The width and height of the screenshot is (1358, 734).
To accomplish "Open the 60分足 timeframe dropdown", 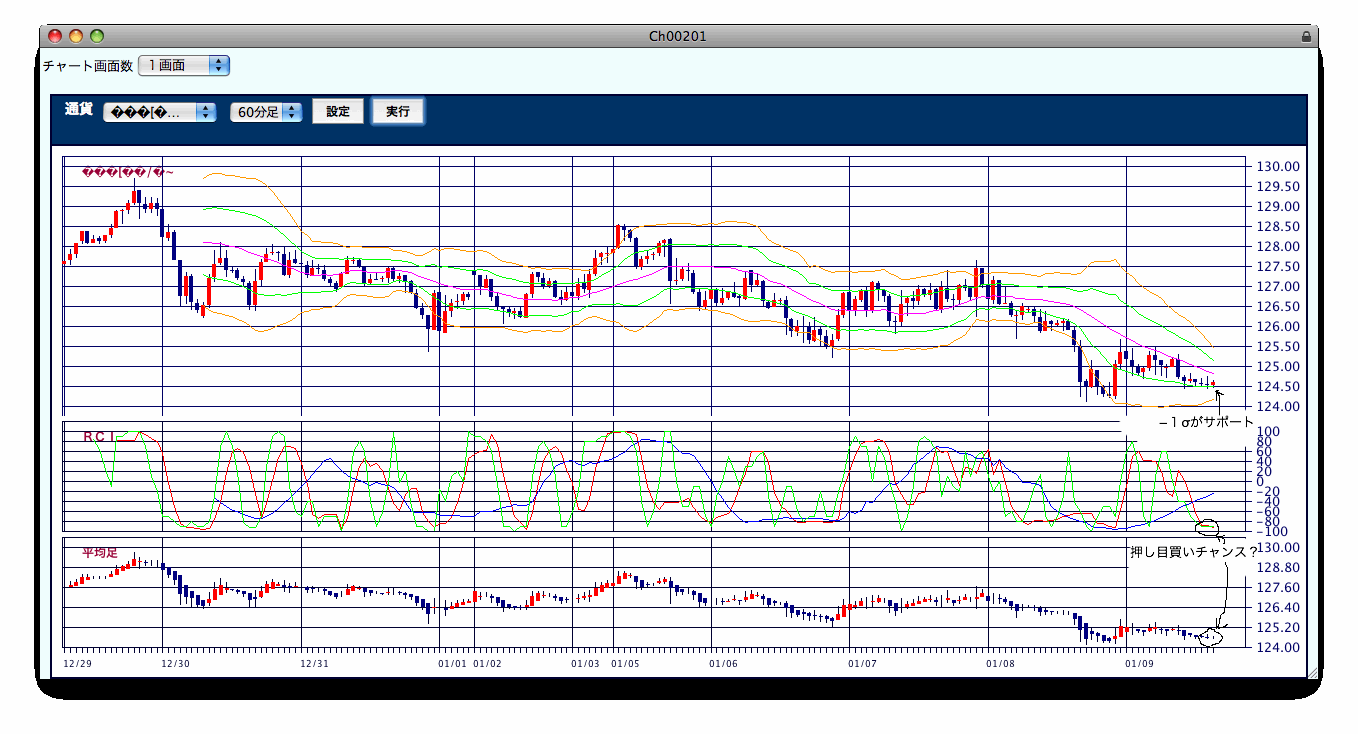I will (266, 112).
